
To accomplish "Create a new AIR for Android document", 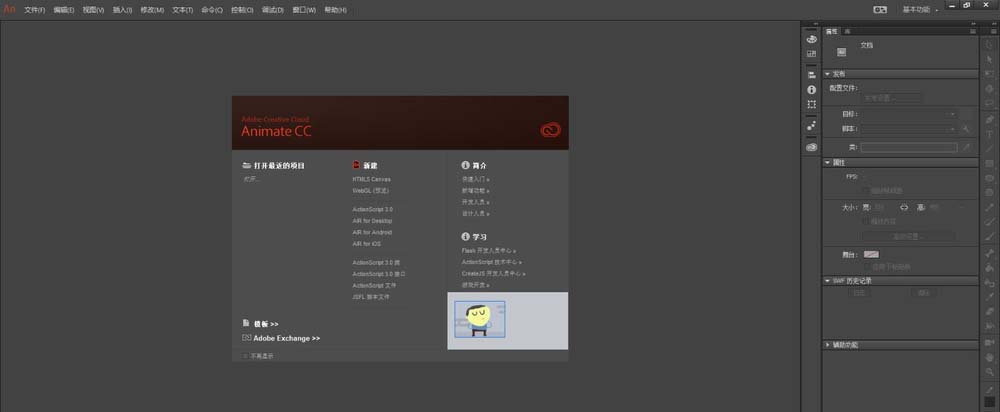I will pyautogui.click(x=372, y=232).
